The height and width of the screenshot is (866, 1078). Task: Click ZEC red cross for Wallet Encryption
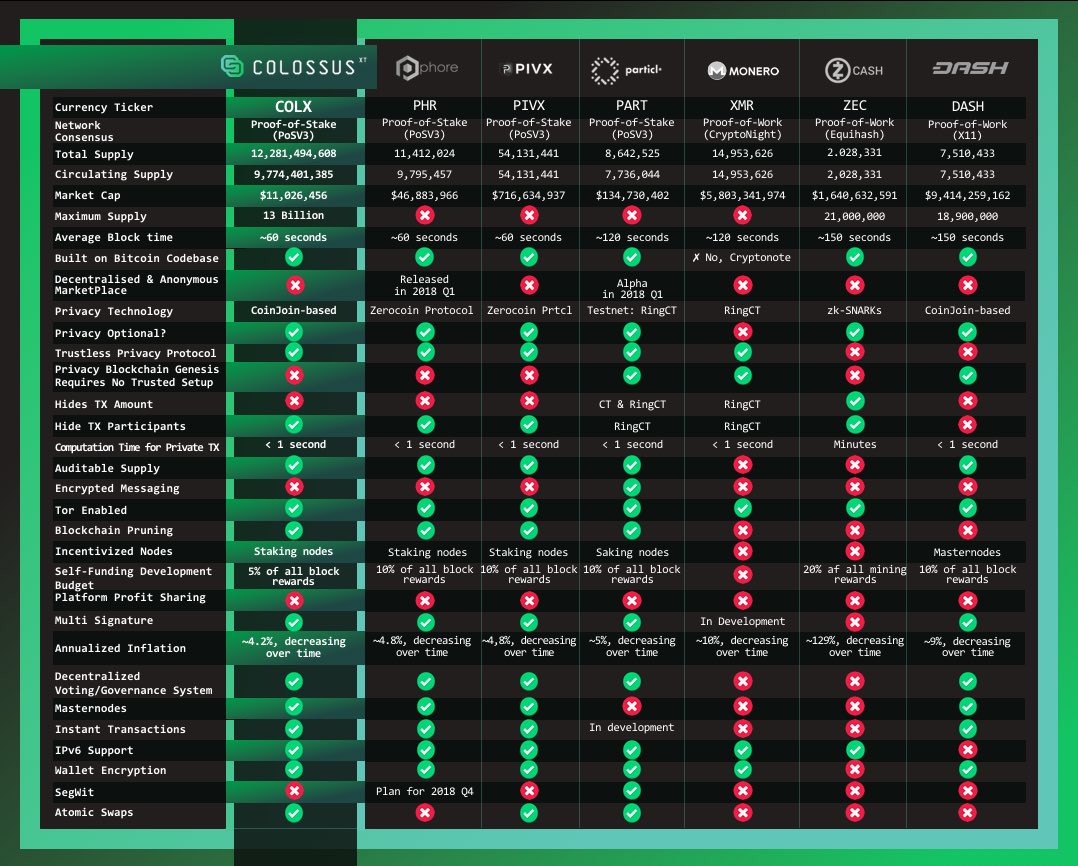point(855,770)
